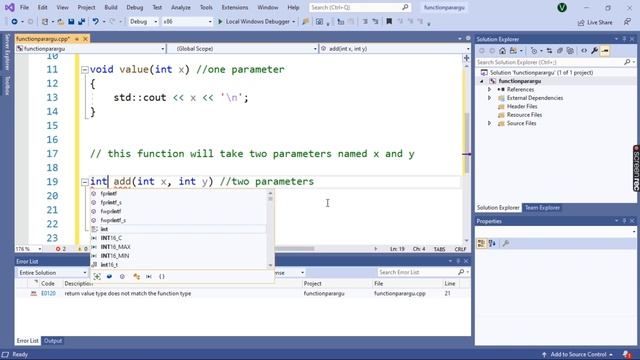Click the Save icon in the toolbar

pyautogui.click(x=71, y=22)
